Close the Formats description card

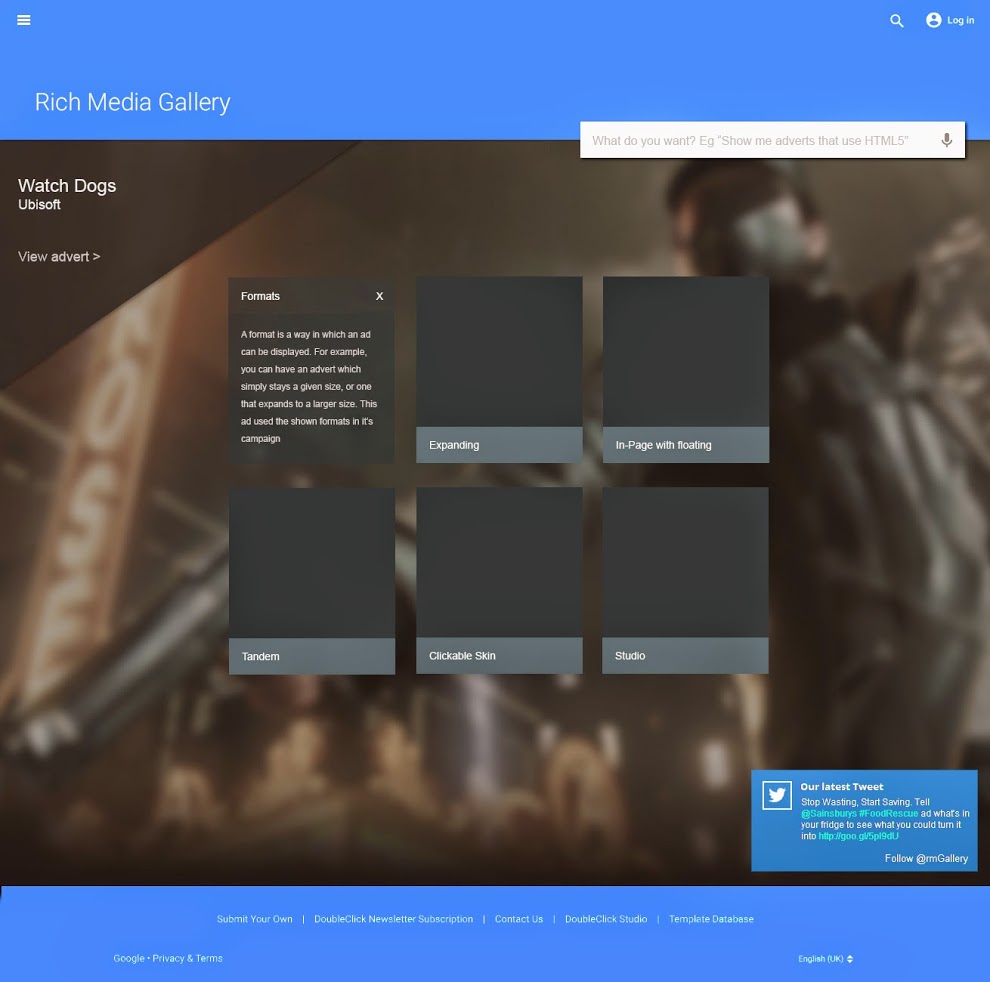(379, 296)
